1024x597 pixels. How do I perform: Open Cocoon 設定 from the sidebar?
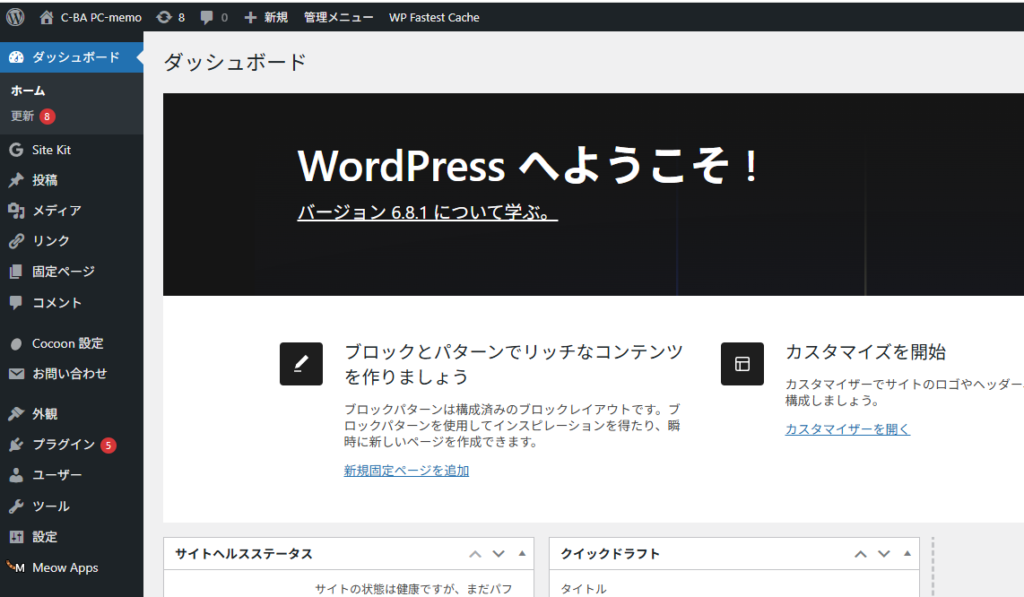67,343
